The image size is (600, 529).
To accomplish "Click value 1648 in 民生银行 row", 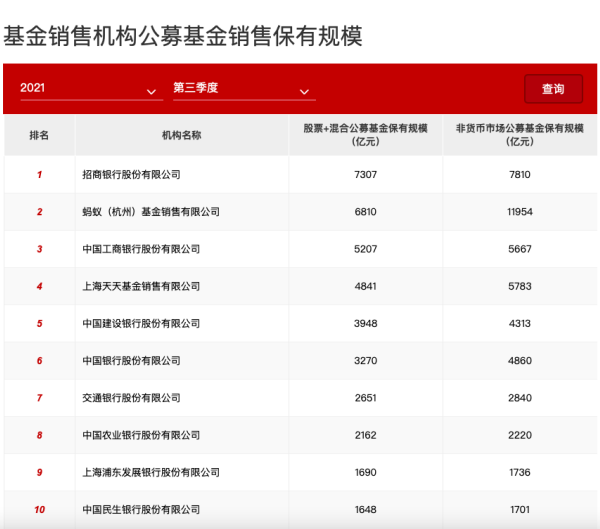I will click(x=365, y=509).
